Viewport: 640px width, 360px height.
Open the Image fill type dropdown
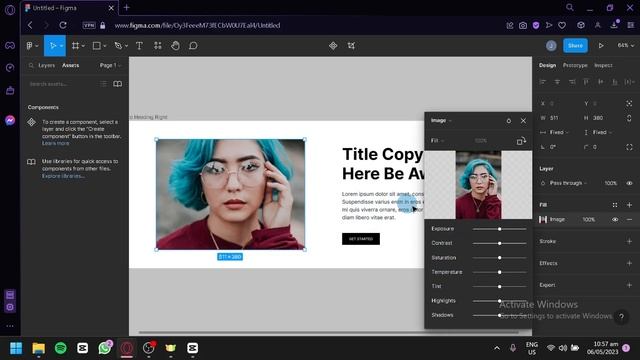pos(441,121)
